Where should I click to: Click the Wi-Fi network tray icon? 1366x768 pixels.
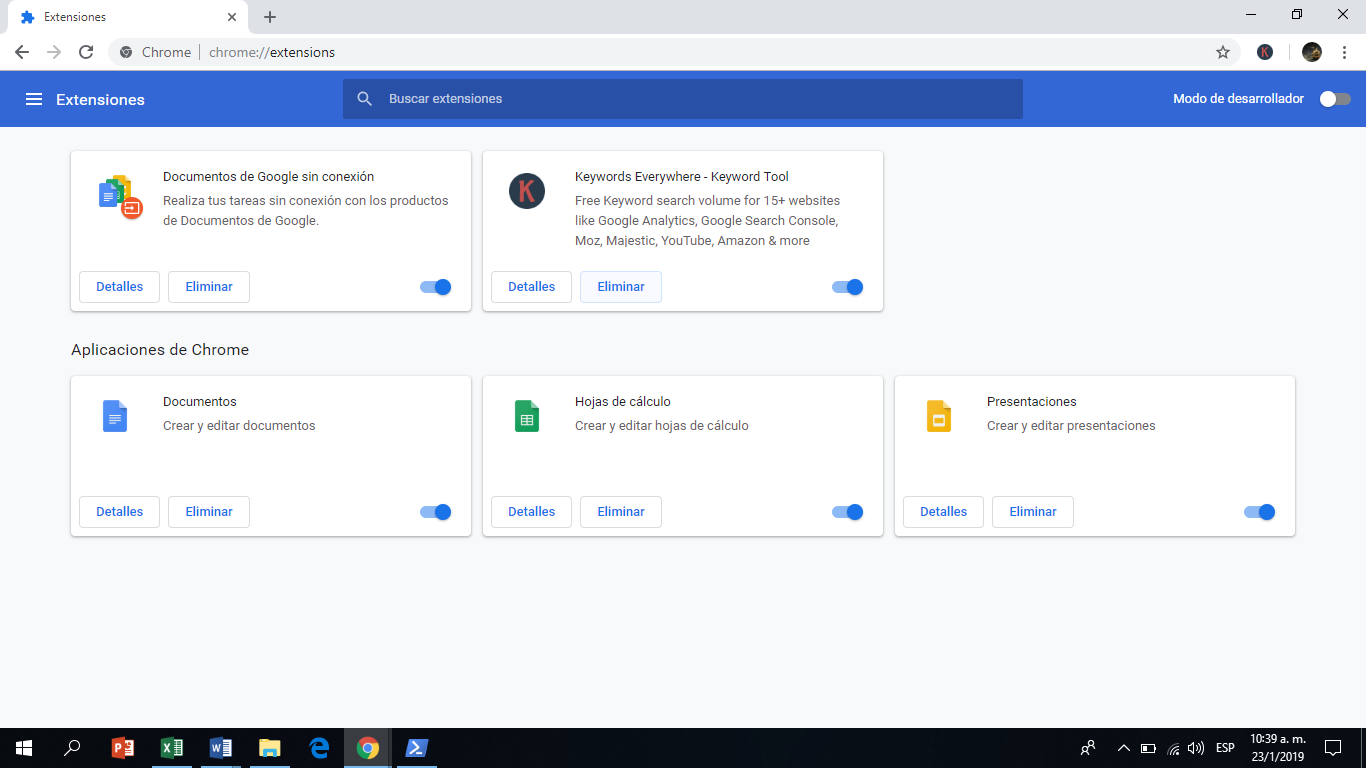coord(1173,748)
